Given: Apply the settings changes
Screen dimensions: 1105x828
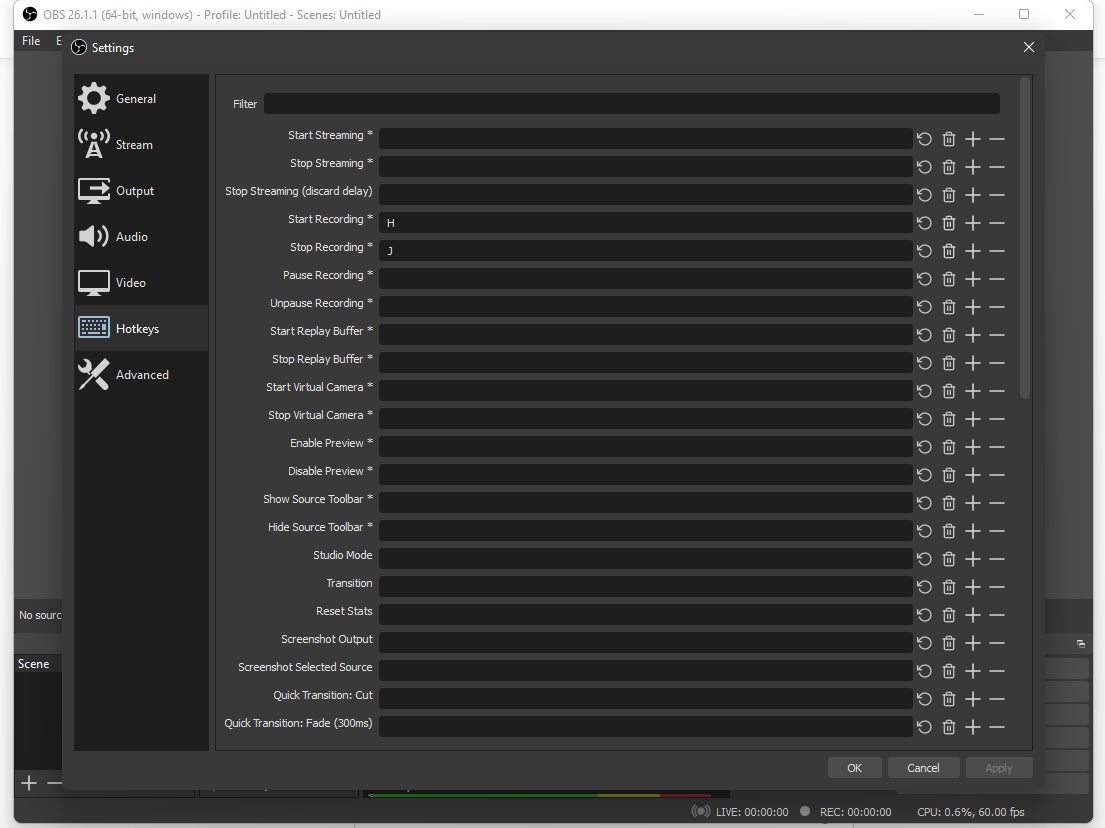Looking at the screenshot, I should 998,767.
